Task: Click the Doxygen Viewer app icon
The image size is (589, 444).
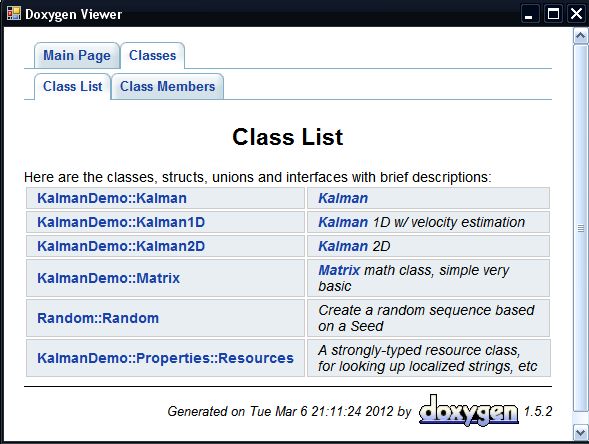Action: (x=14, y=14)
